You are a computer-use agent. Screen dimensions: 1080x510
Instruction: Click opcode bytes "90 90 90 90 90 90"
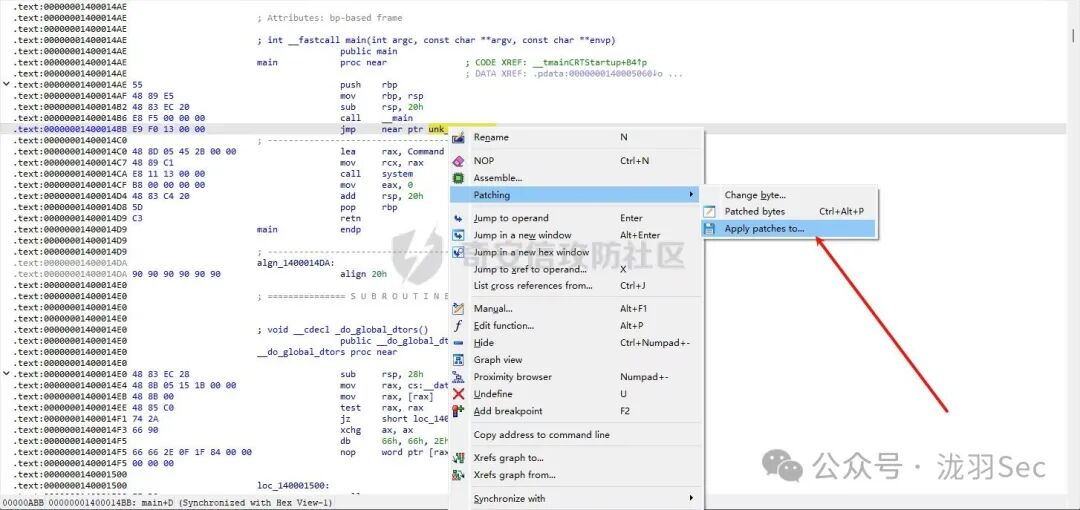click(176, 274)
